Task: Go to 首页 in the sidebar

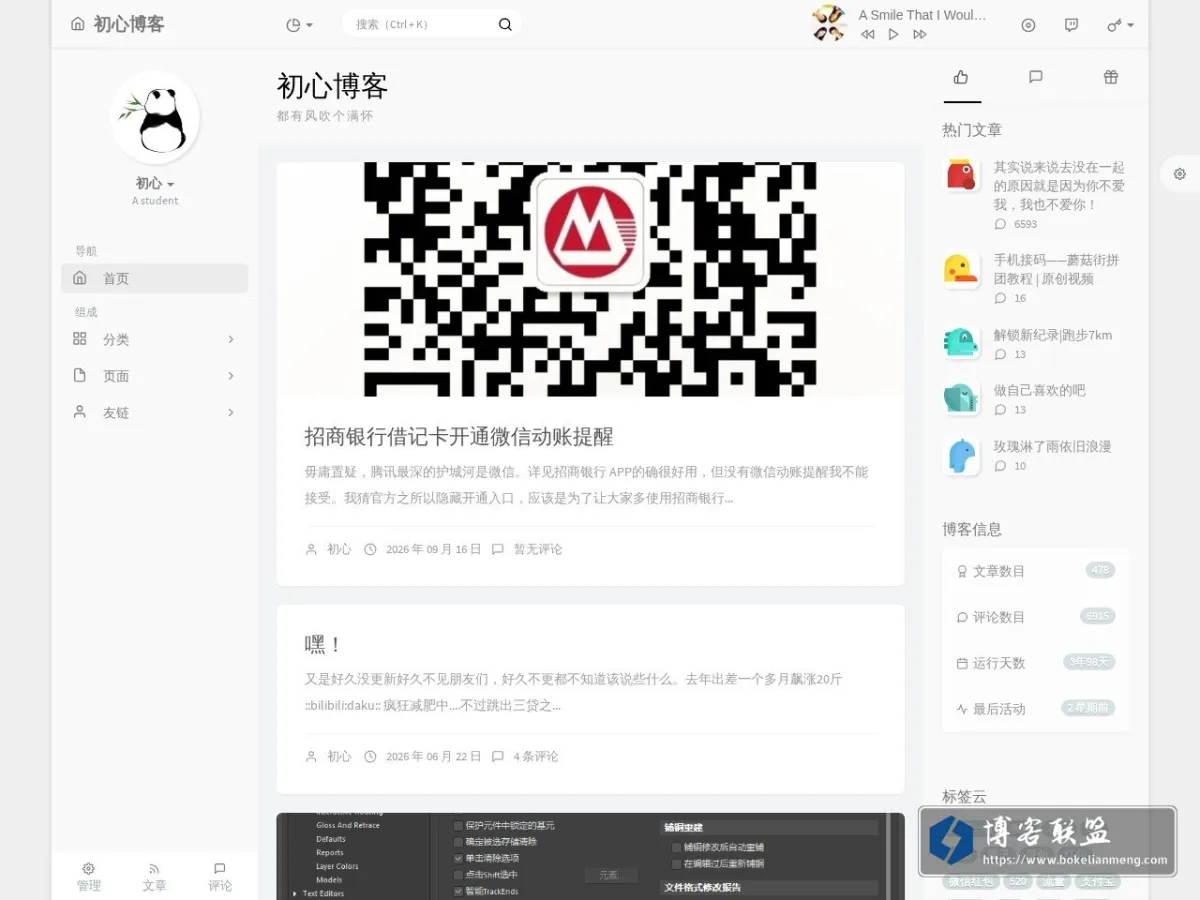Action: click(155, 278)
